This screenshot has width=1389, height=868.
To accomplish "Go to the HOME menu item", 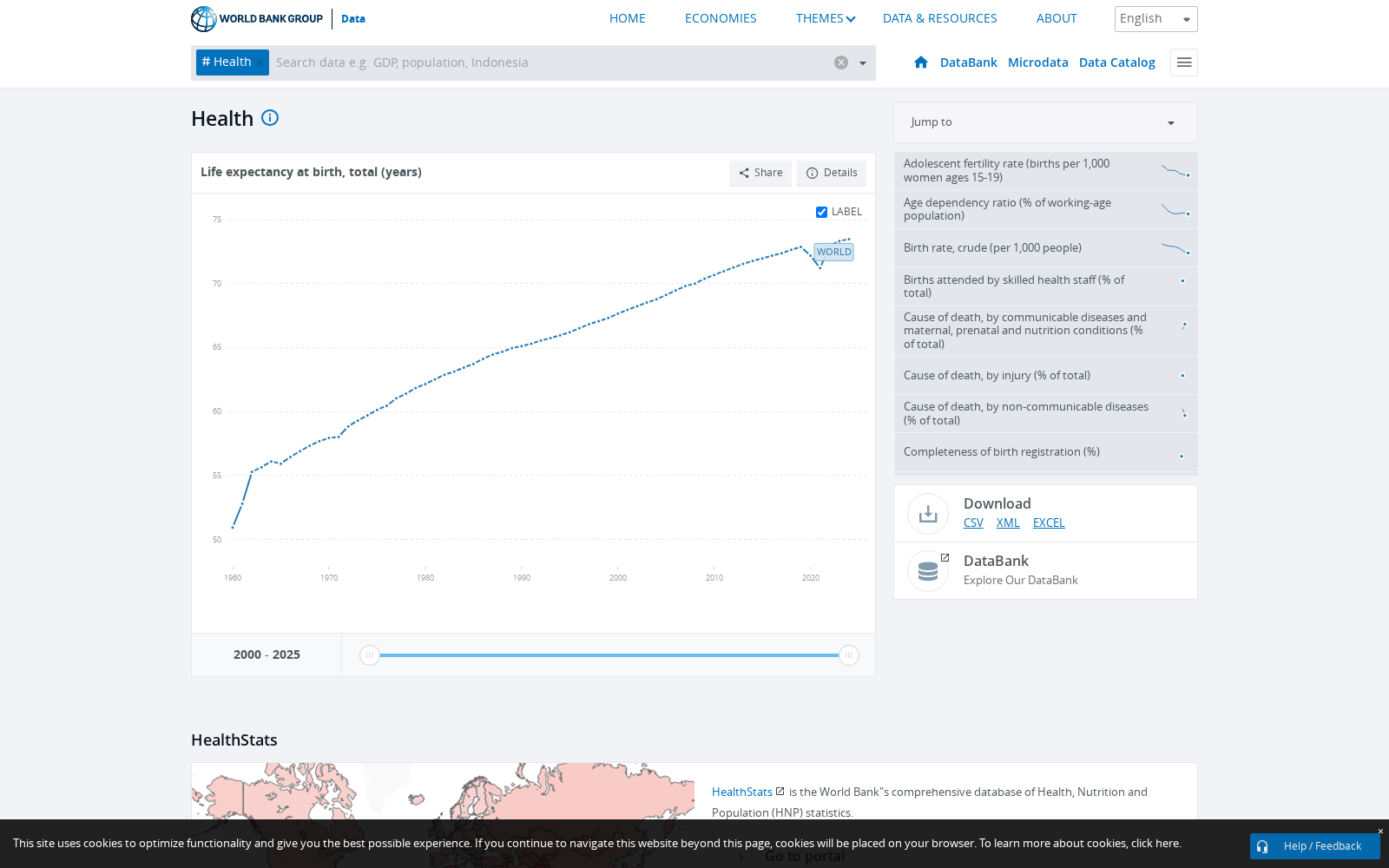I will click(628, 18).
